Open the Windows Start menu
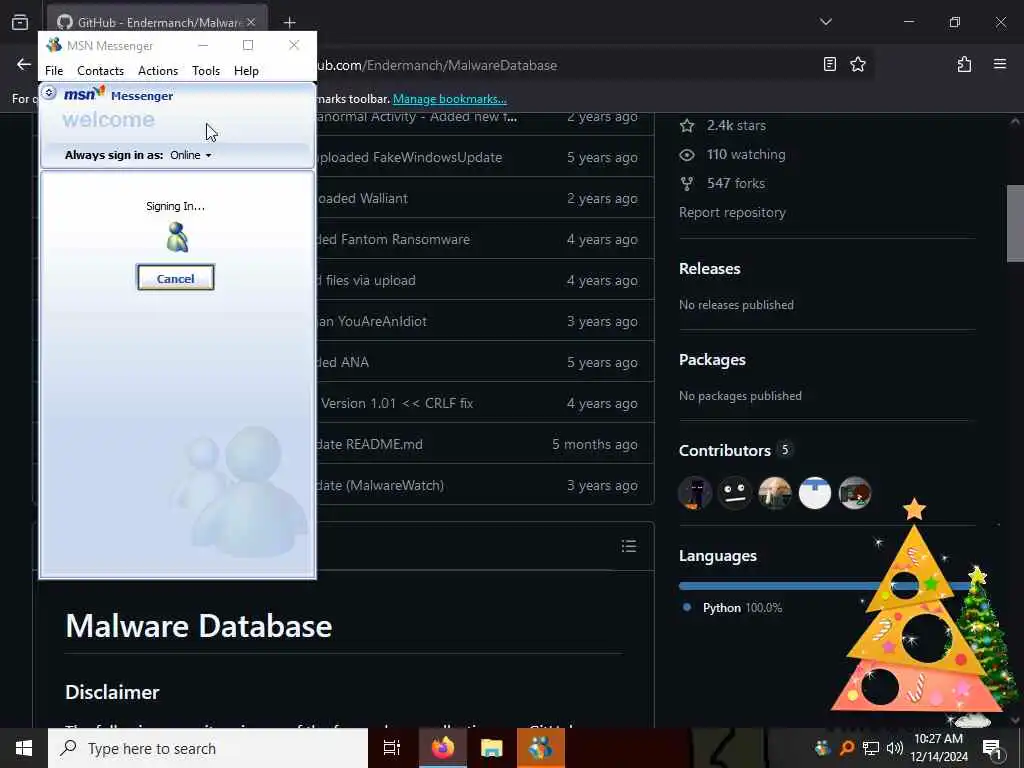The height and width of the screenshot is (768, 1024). [24, 748]
